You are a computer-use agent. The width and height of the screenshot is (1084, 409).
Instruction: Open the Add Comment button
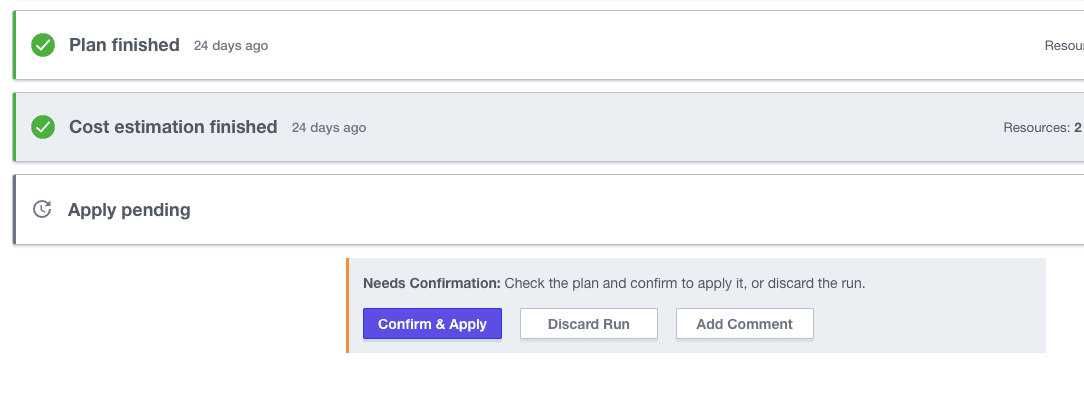[x=744, y=324]
